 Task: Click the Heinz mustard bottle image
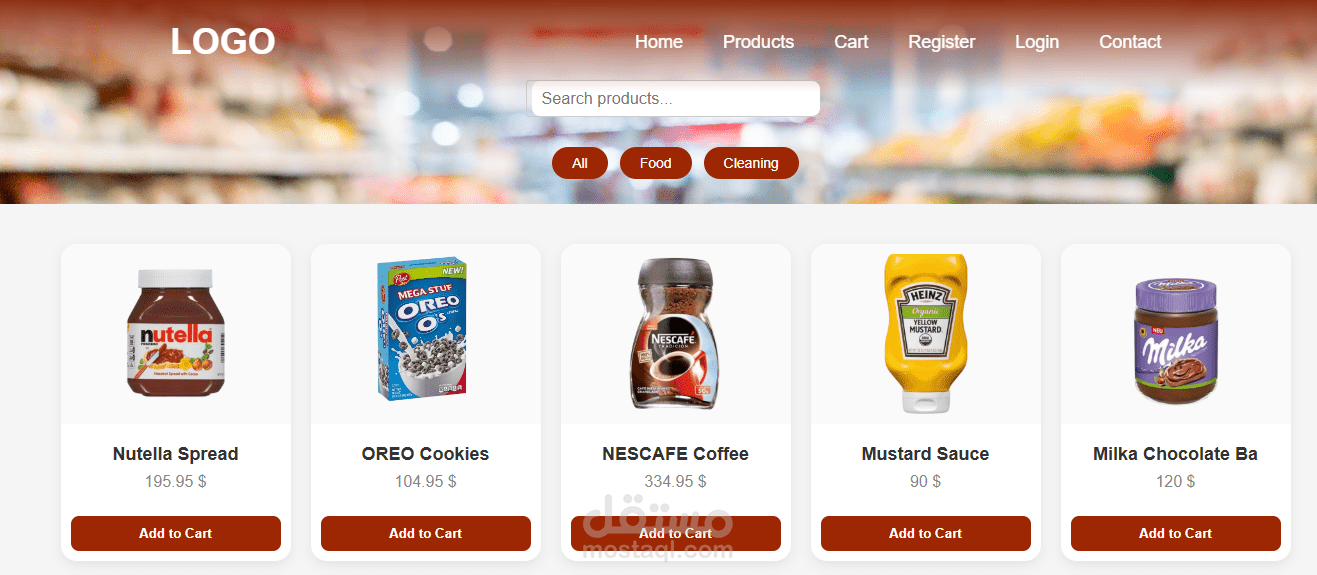(x=926, y=333)
